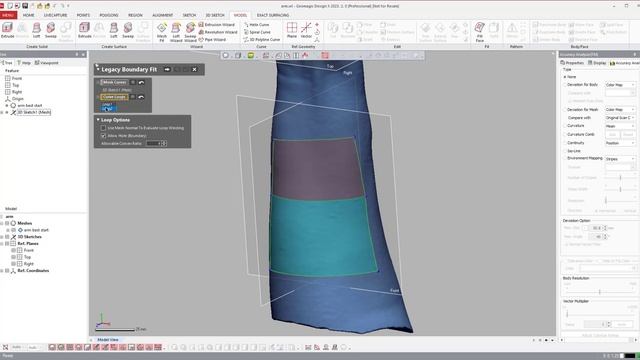Confirm Legacy Boundary Fit with next arrow
640x360 pixels.
pos(167,69)
